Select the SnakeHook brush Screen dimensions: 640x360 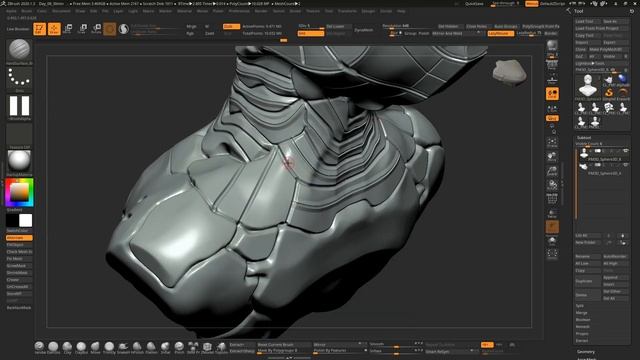pyautogui.click(x=122, y=347)
